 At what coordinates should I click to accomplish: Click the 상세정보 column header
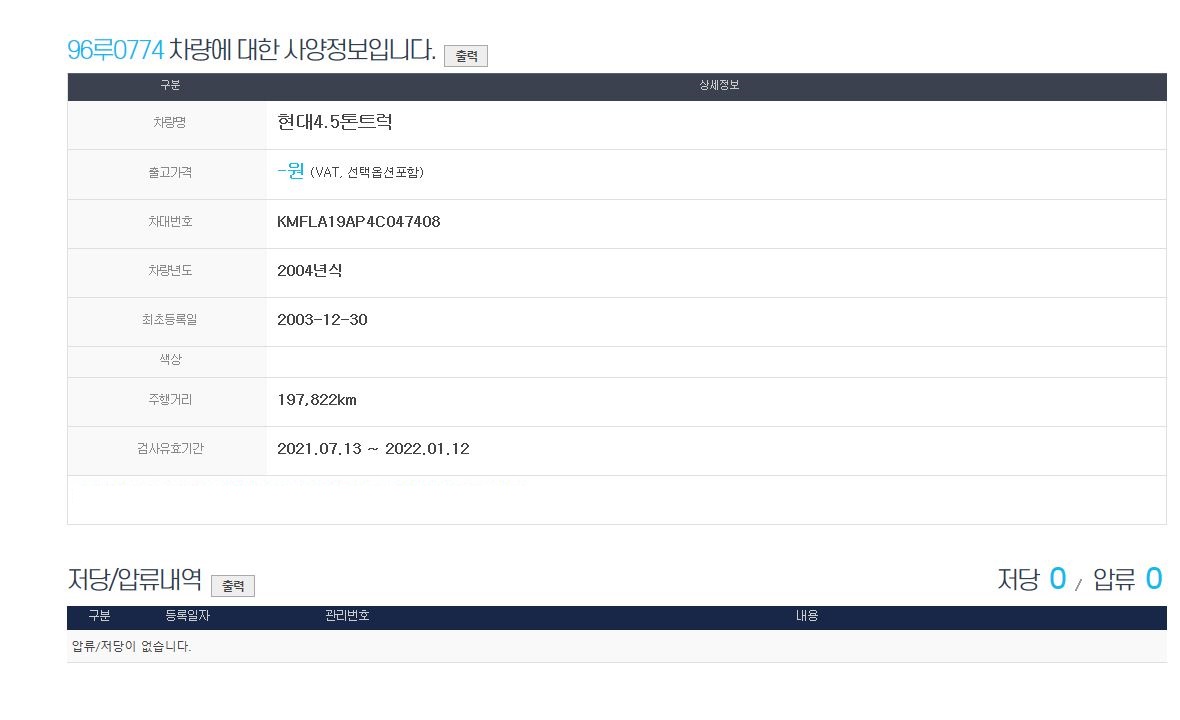(718, 86)
